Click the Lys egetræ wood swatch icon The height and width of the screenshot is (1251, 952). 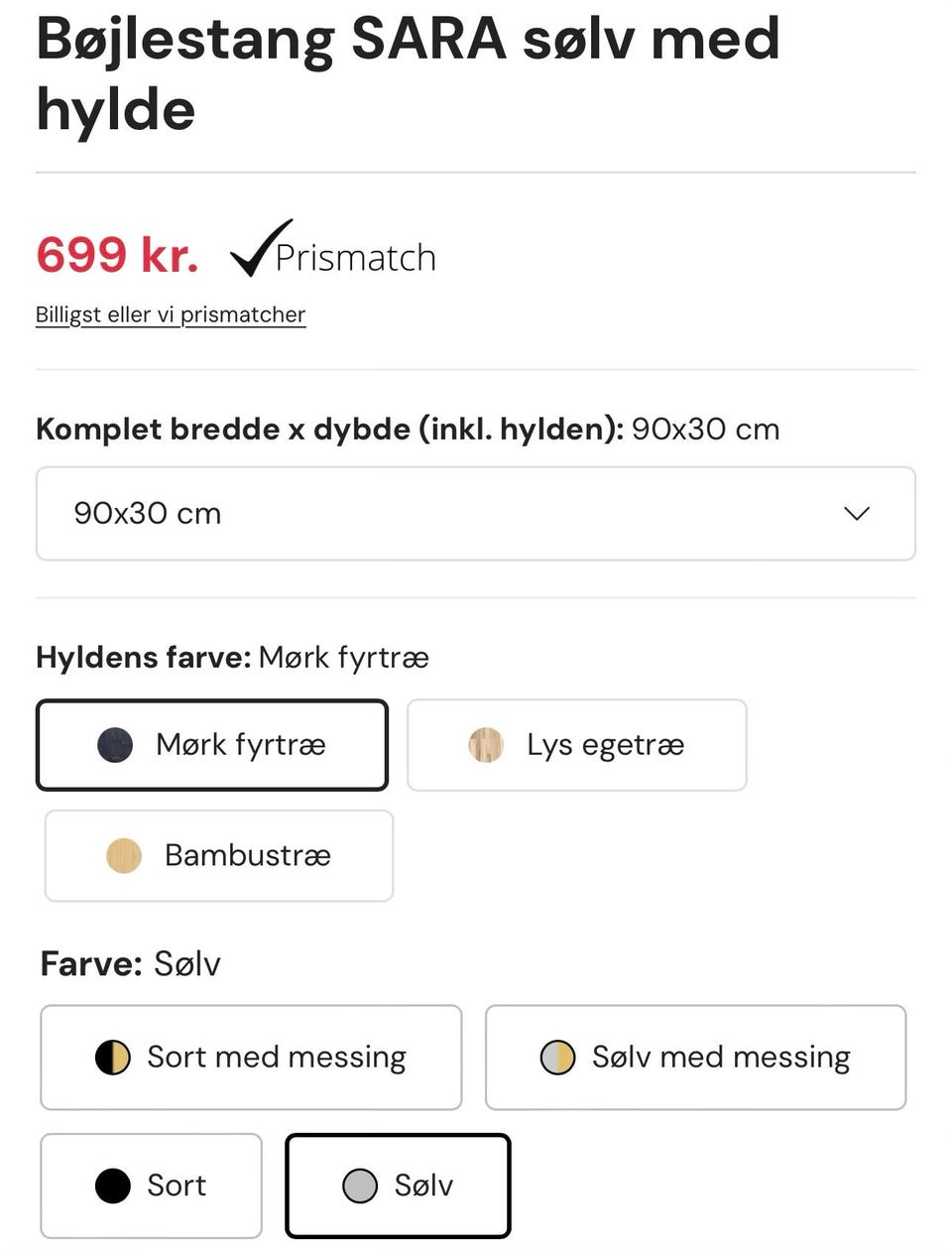click(486, 745)
